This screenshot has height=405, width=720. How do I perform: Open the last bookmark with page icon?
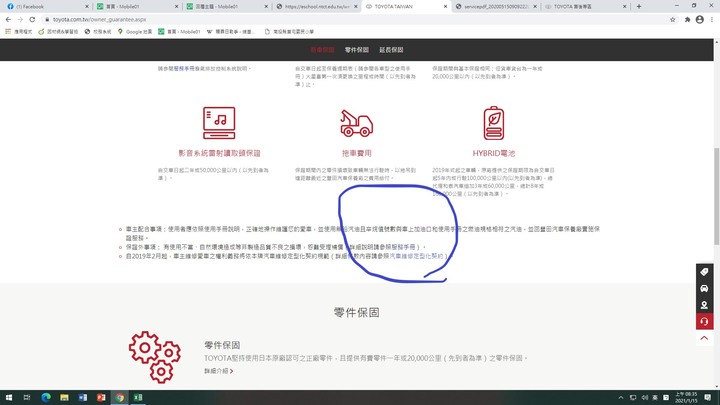pyautogui.click(x=289, y=32)
